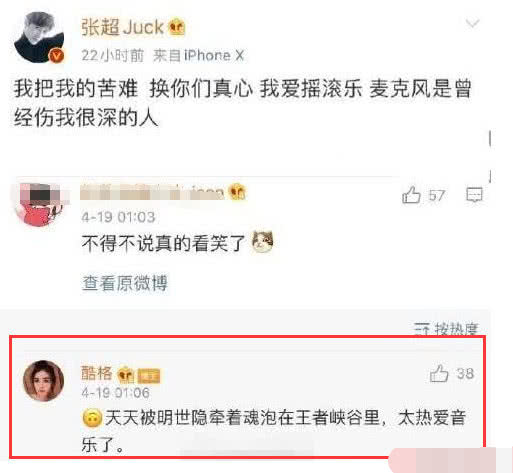Screen dimensions: 513x473
Task: Open 张超Juck's profile avatar
Action: click(39, 37)
